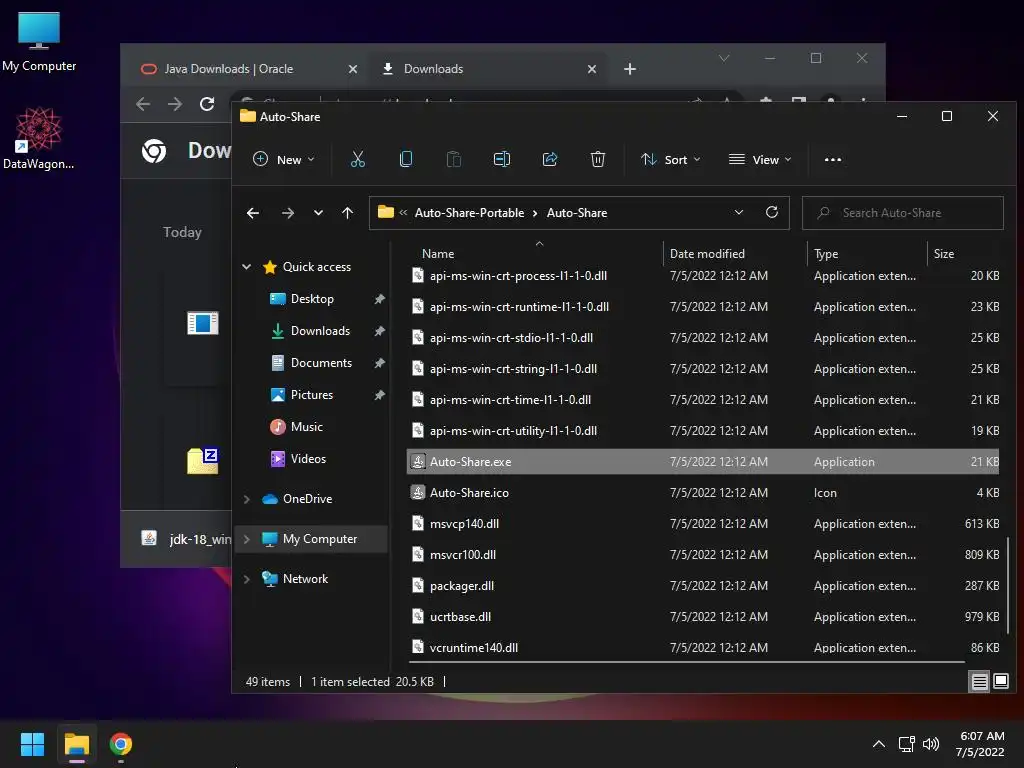Click Chrome's back navigation arrow
The image size is (1024, 768).
(x=143, y=104)
